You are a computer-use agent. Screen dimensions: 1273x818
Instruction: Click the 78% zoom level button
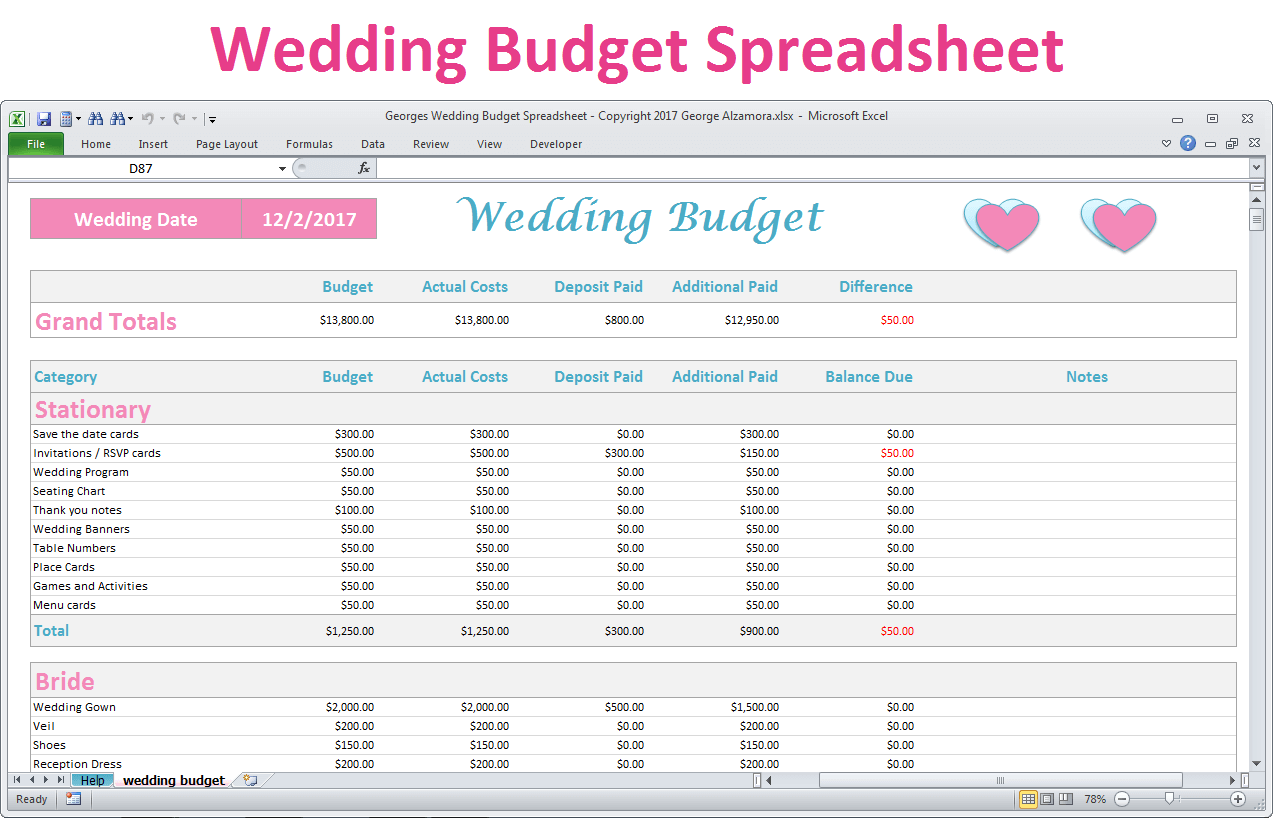pos(1095,799)
